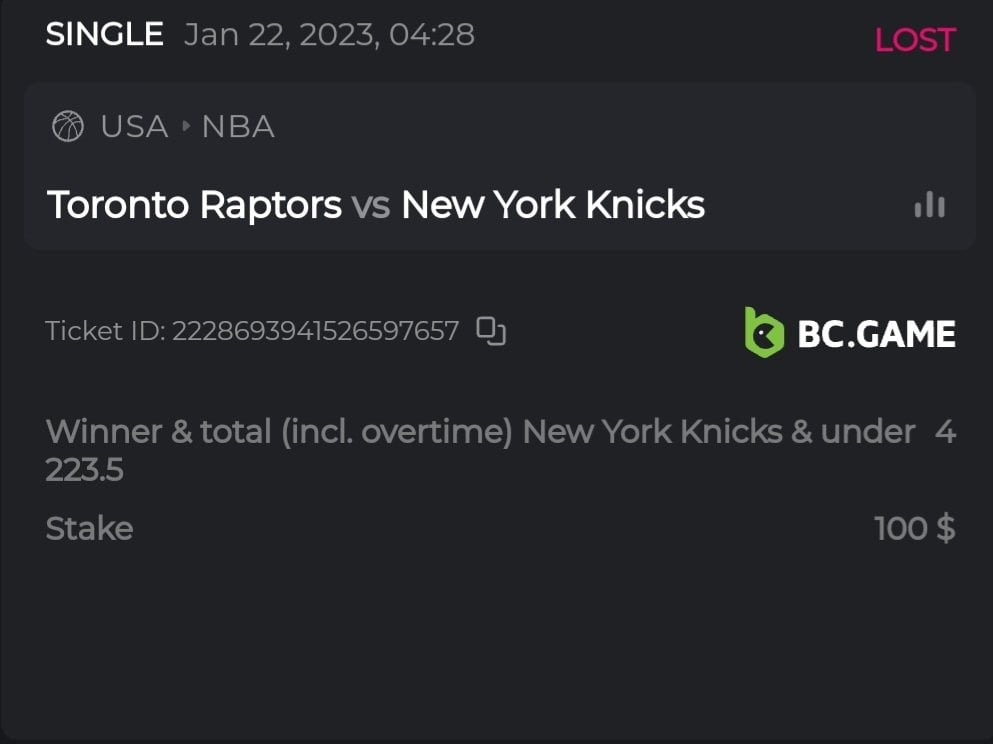Copy the ticket ID with copy icon
993x744 pixels.
coord(490,330)
